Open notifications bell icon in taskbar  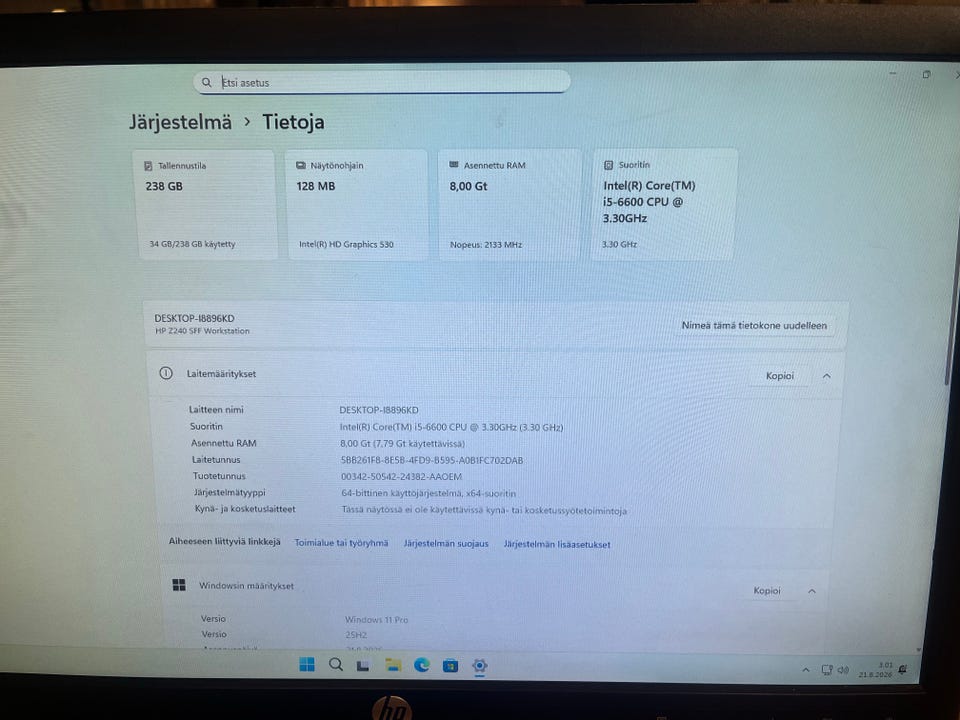[902, 670]
